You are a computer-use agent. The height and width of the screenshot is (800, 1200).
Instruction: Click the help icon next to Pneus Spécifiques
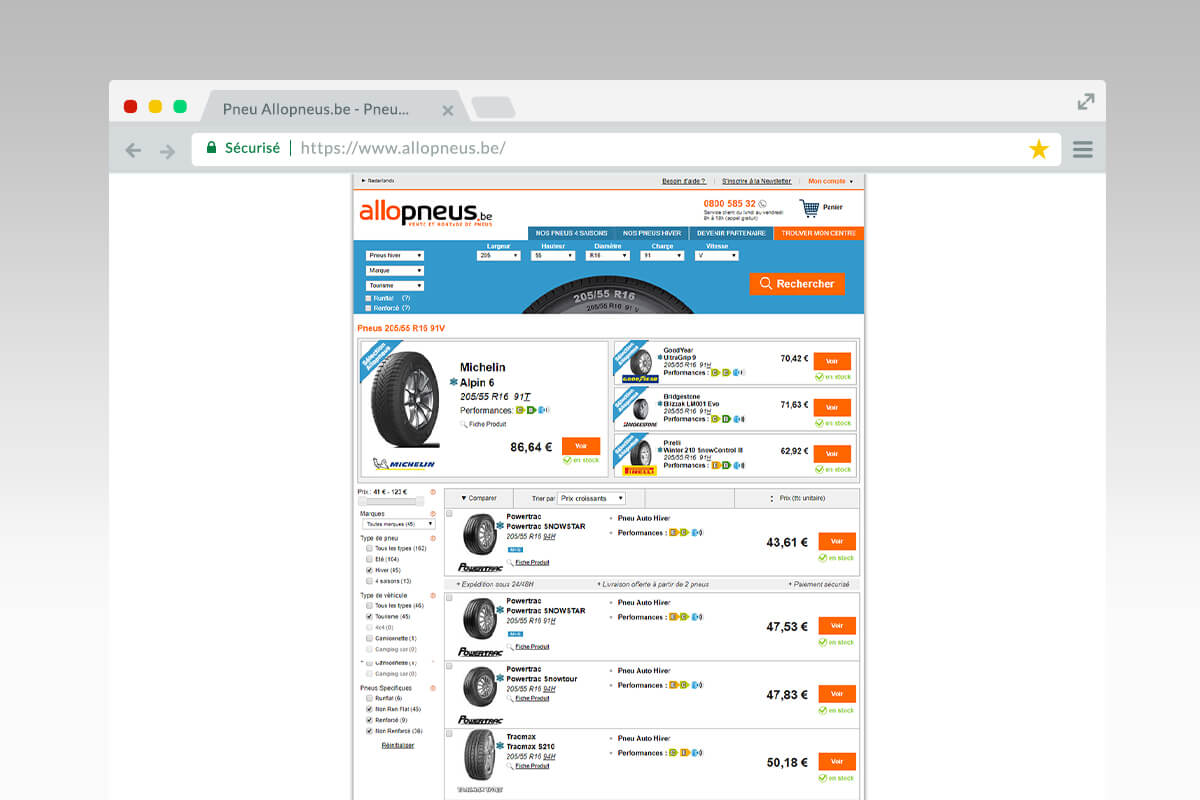pyautogui.click(x=433, y=688)
